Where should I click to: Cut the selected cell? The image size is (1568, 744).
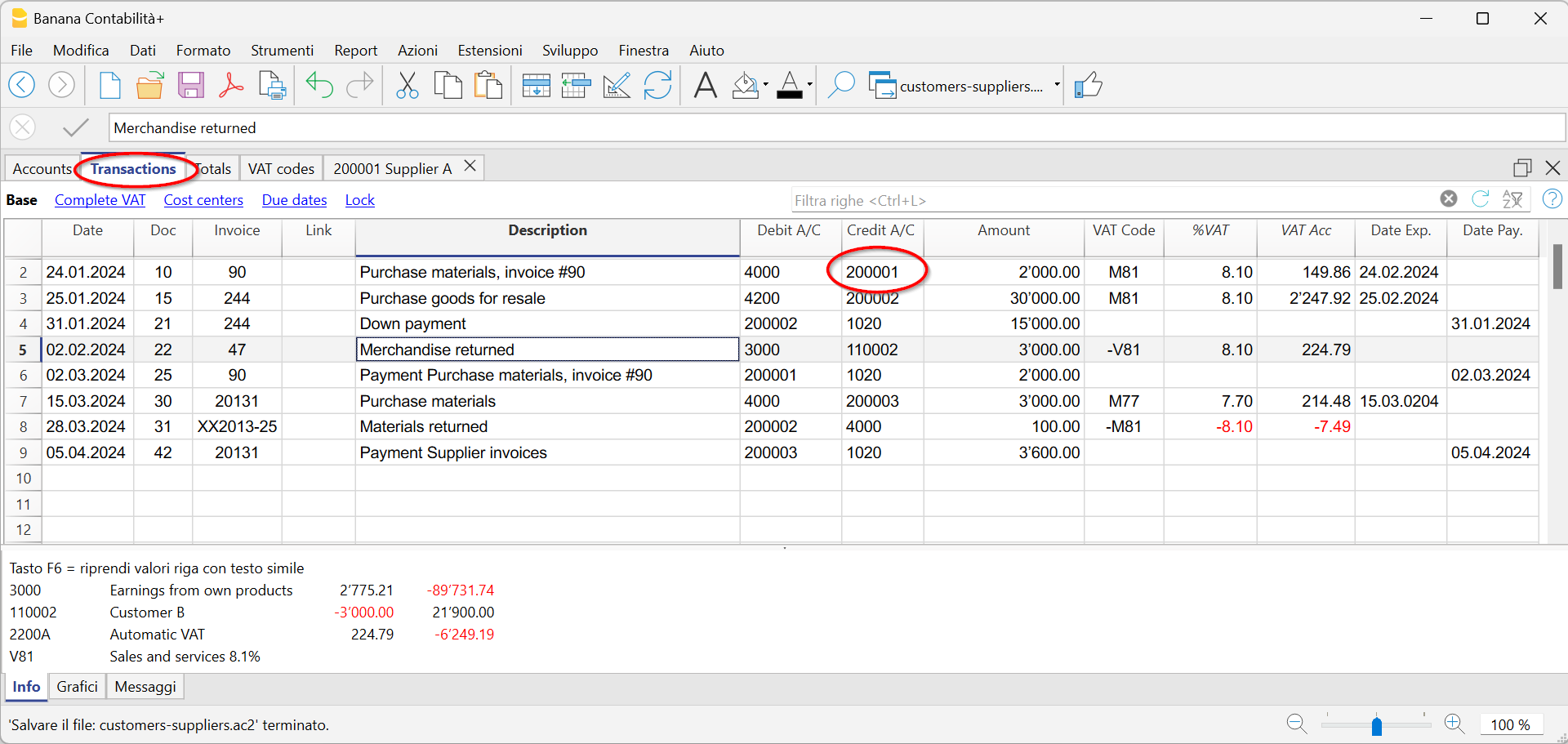point(408,85)
